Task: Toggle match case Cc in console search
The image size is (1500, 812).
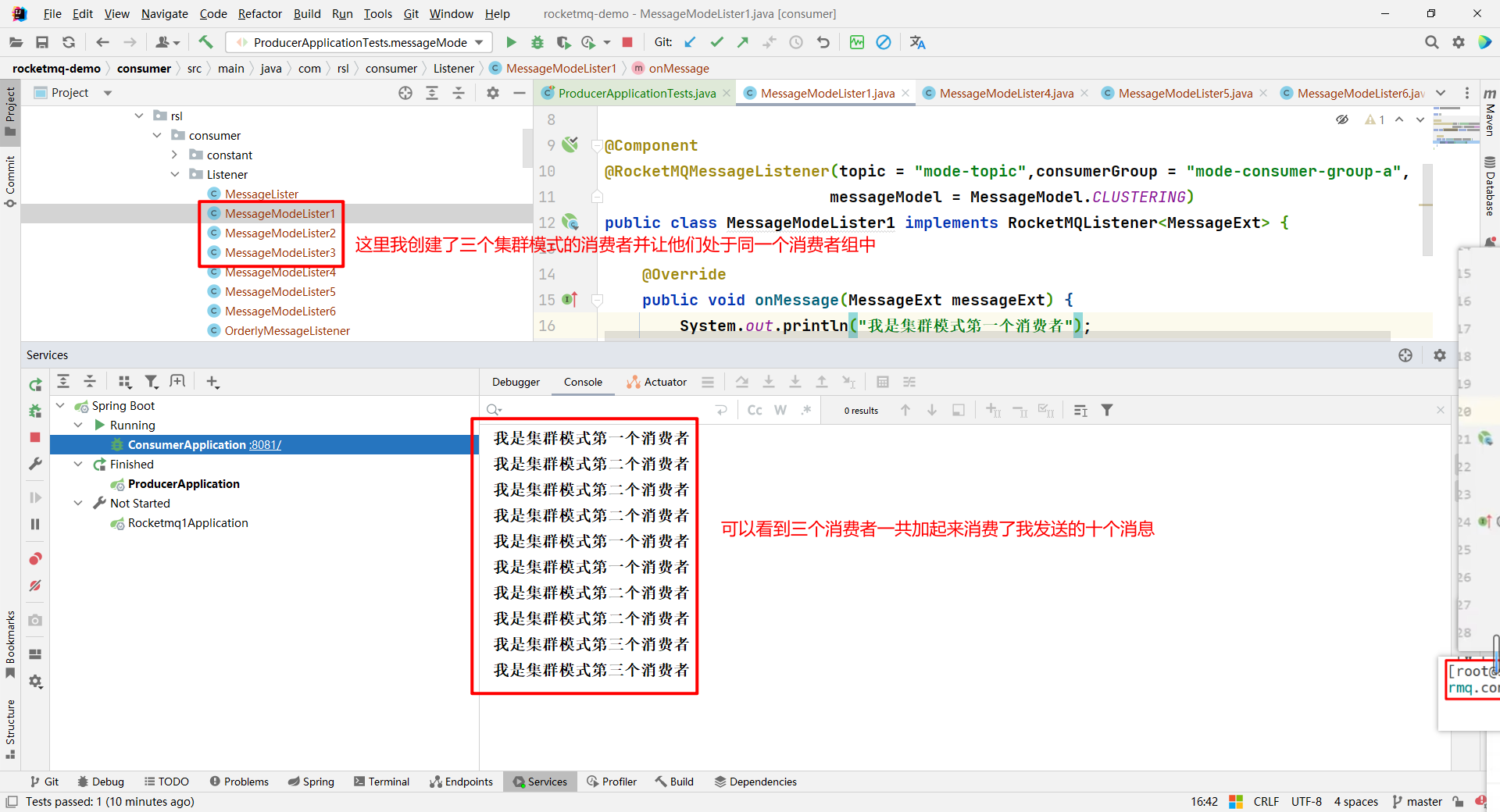Action: click(755, 410)
